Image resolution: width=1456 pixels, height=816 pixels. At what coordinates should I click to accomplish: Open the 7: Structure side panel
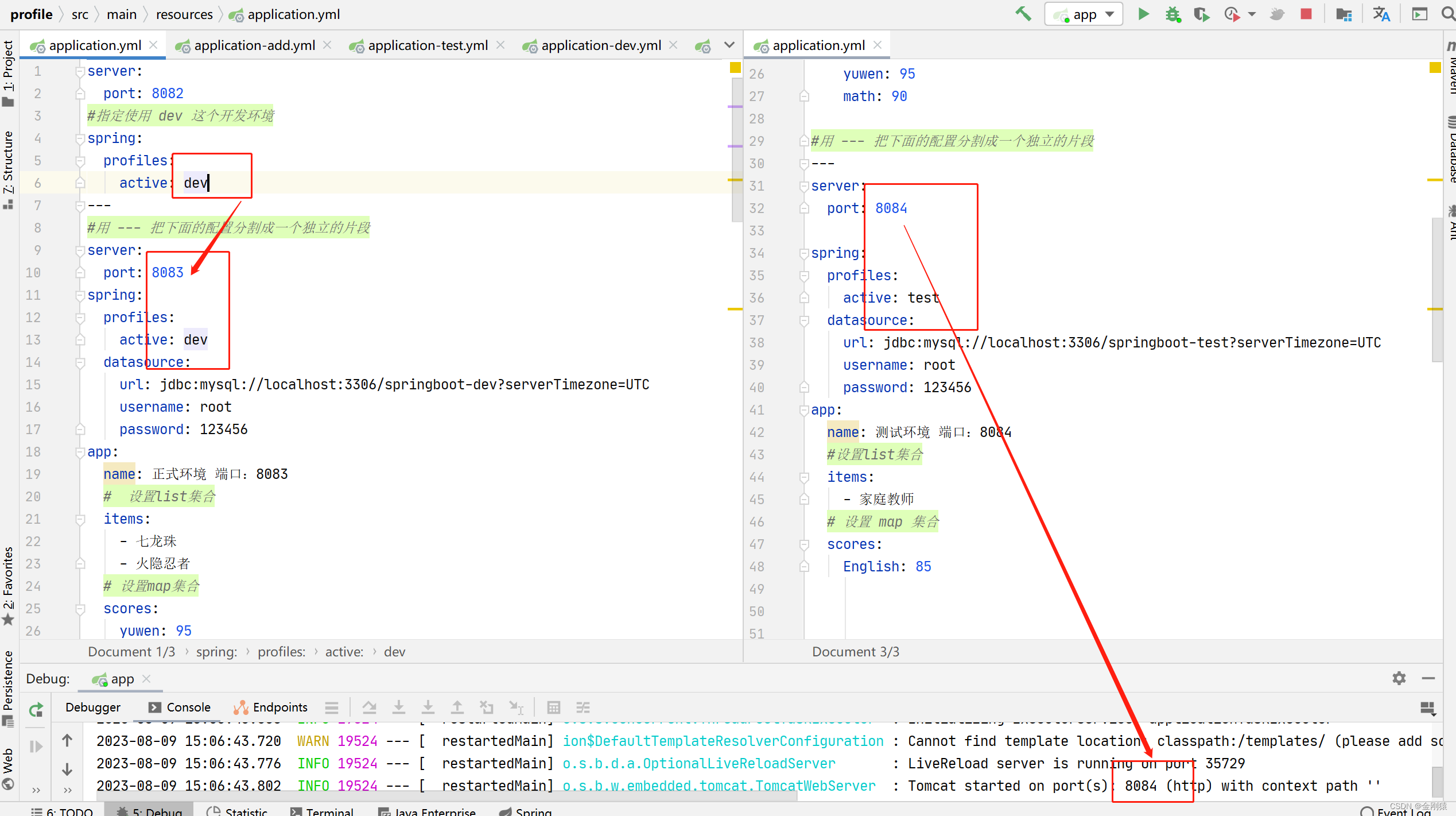[8, 170]
